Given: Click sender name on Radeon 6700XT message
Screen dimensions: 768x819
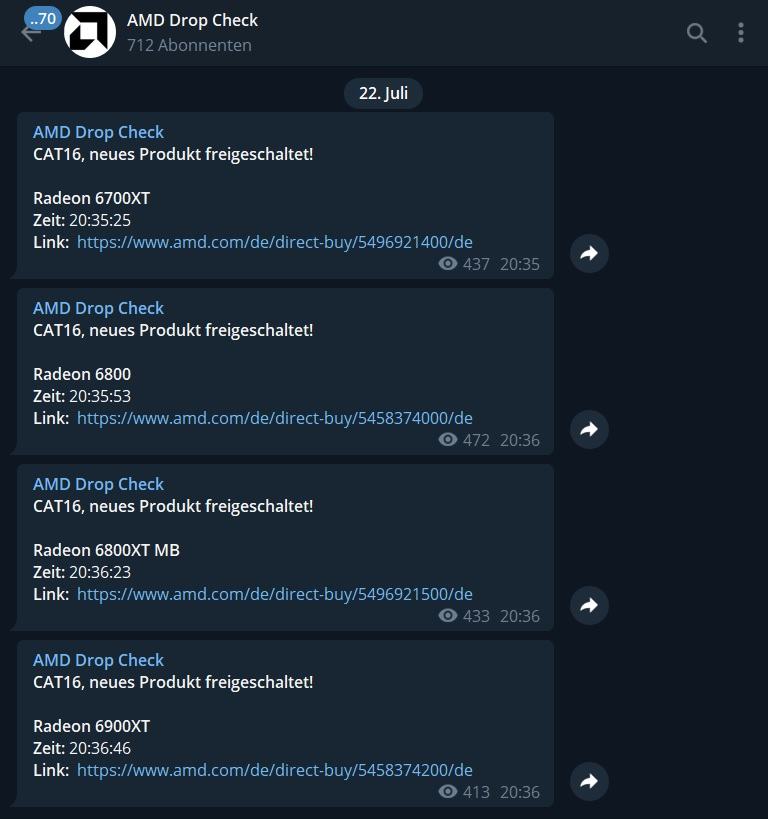Looking at the screenshot, I should point(98,132).
